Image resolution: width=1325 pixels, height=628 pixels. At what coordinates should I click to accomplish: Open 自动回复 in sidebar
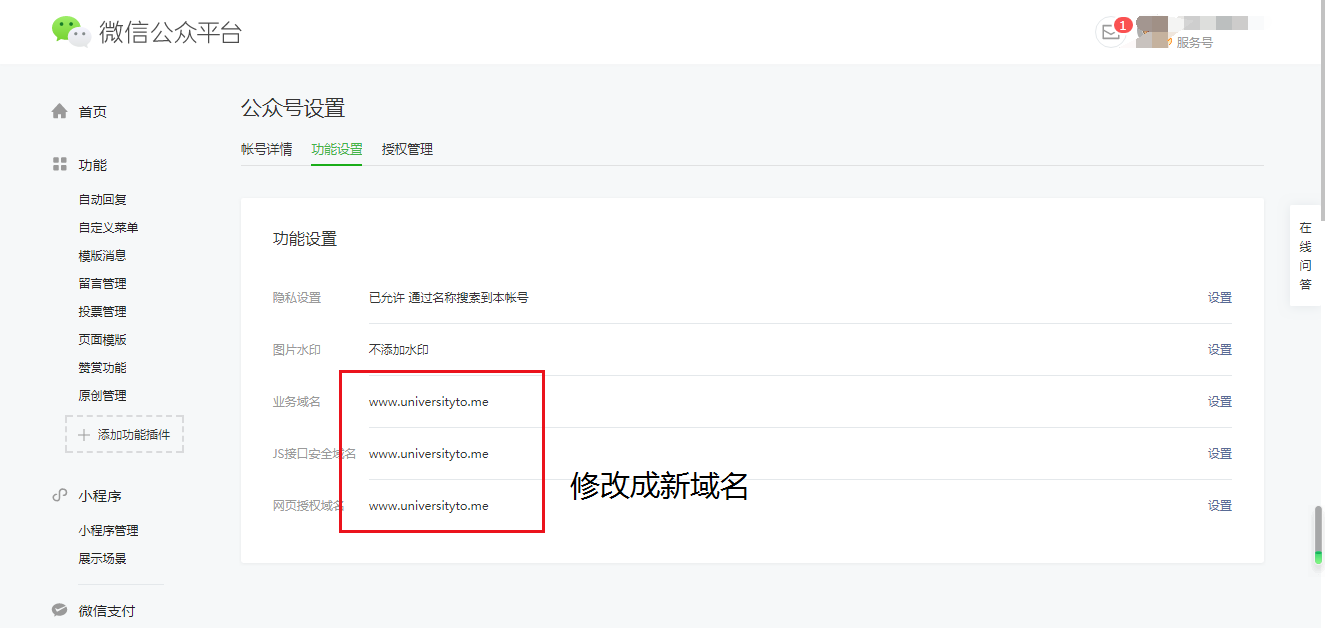pos(103,200)
